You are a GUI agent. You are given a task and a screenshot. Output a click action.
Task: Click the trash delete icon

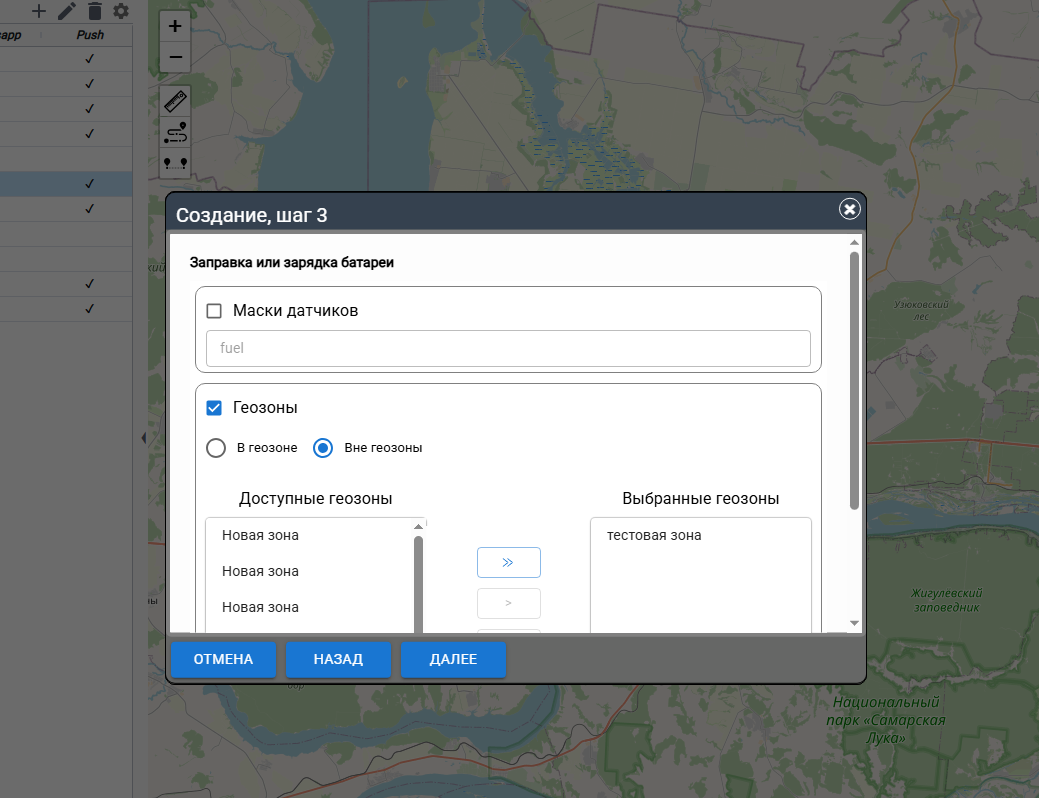(x=94, y=11)
